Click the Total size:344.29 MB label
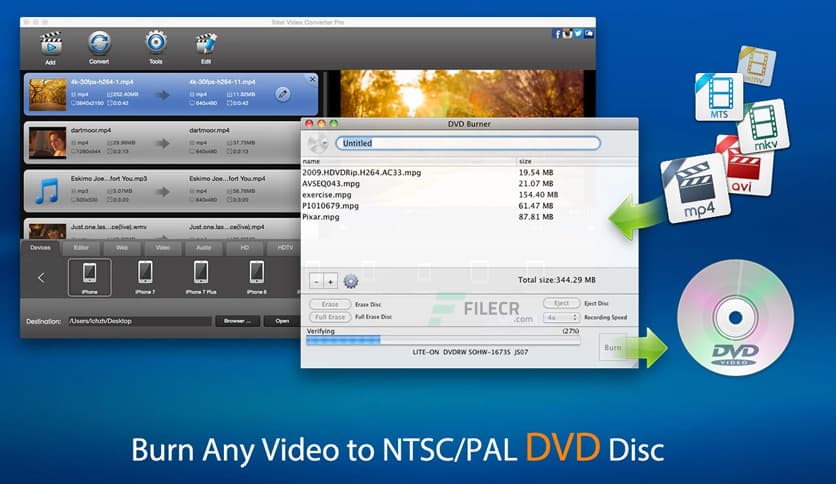This screenshot has width=836, height=484. [557, 280]
